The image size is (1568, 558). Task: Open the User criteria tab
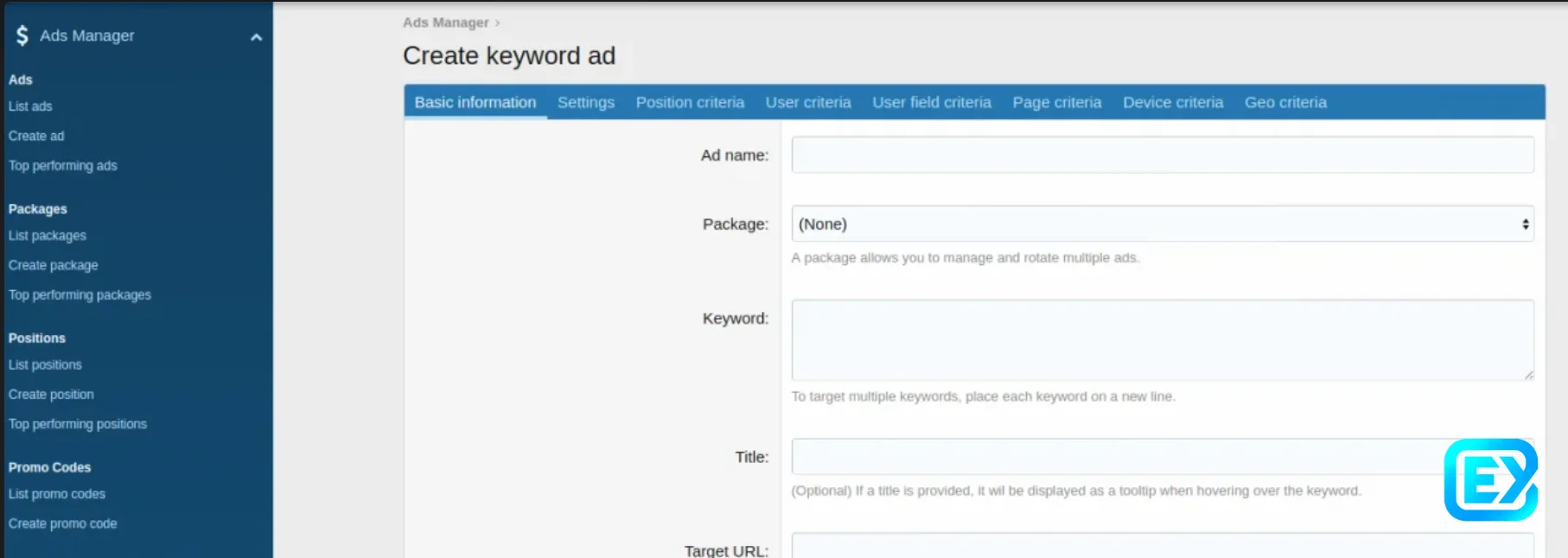808,102
